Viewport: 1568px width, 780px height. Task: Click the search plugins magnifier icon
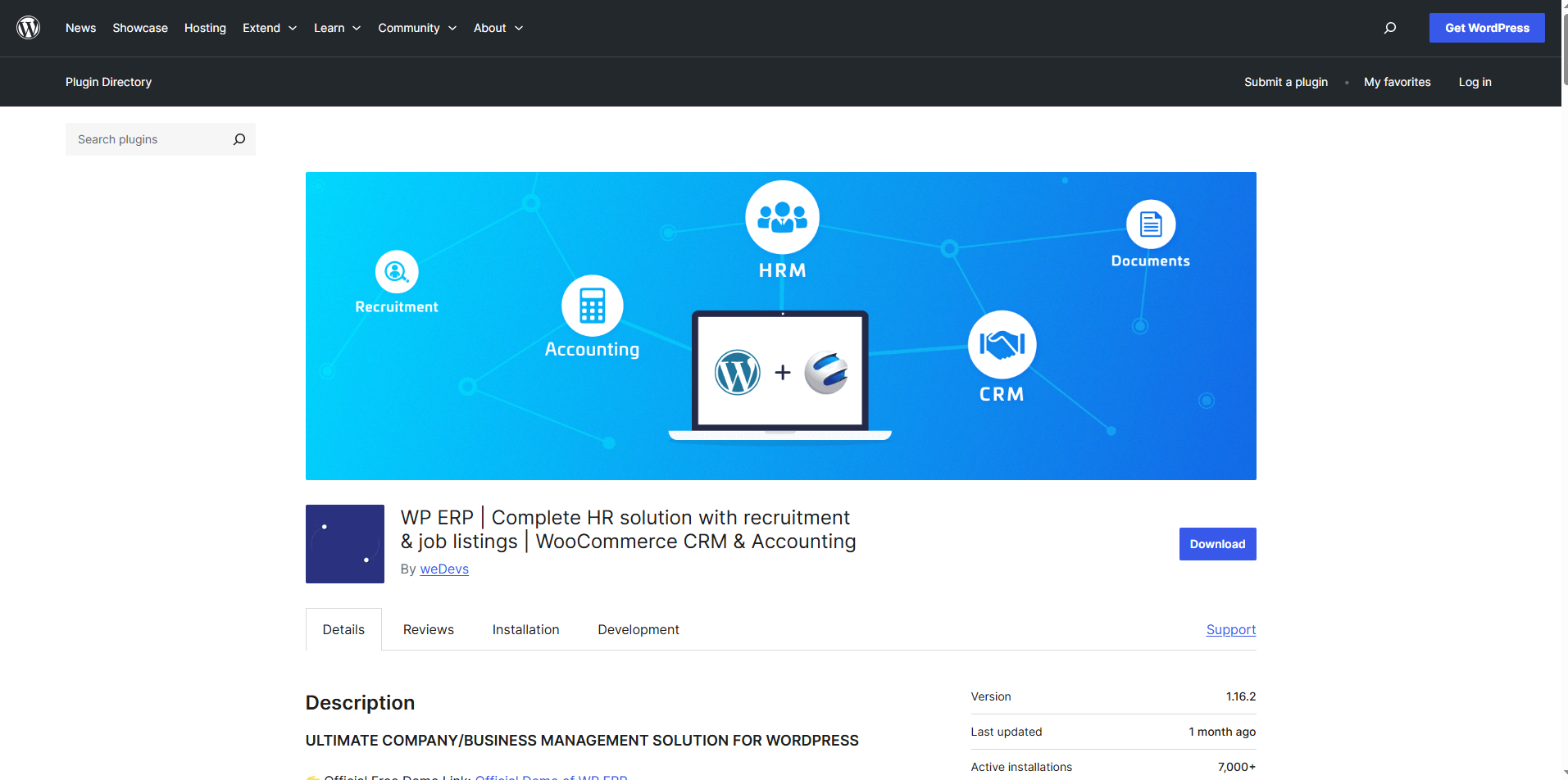(x=239, y=139)
